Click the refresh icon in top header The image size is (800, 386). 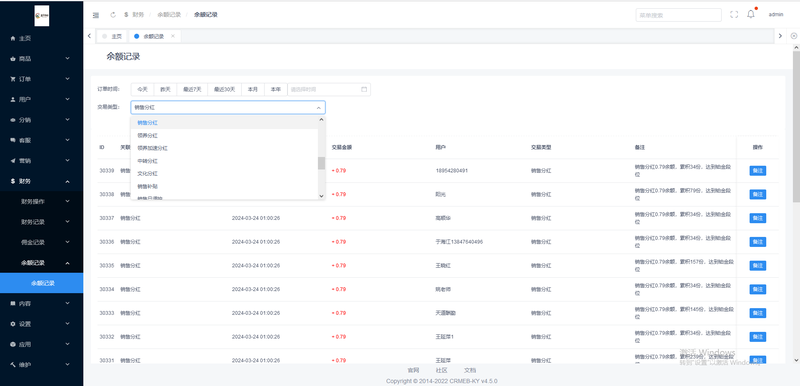click(x=113, y=15)
